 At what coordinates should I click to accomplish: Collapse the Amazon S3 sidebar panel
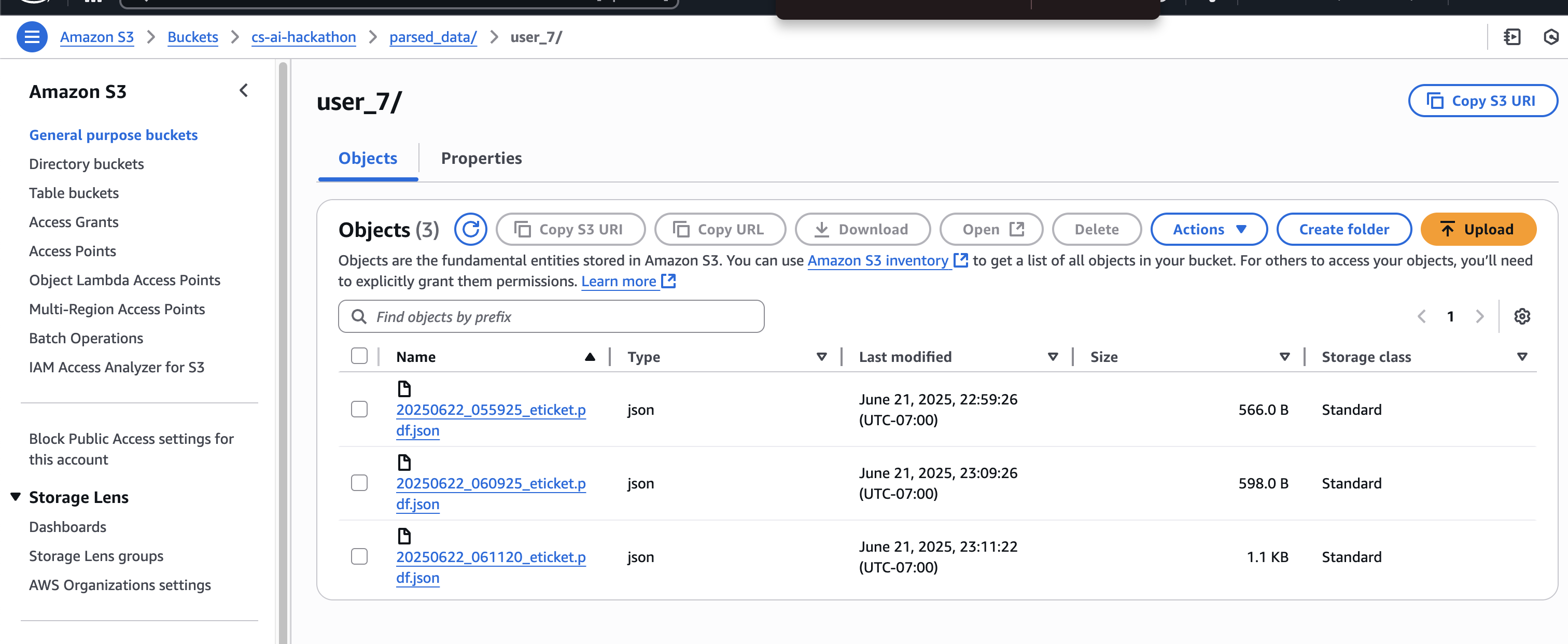(244, 91)
